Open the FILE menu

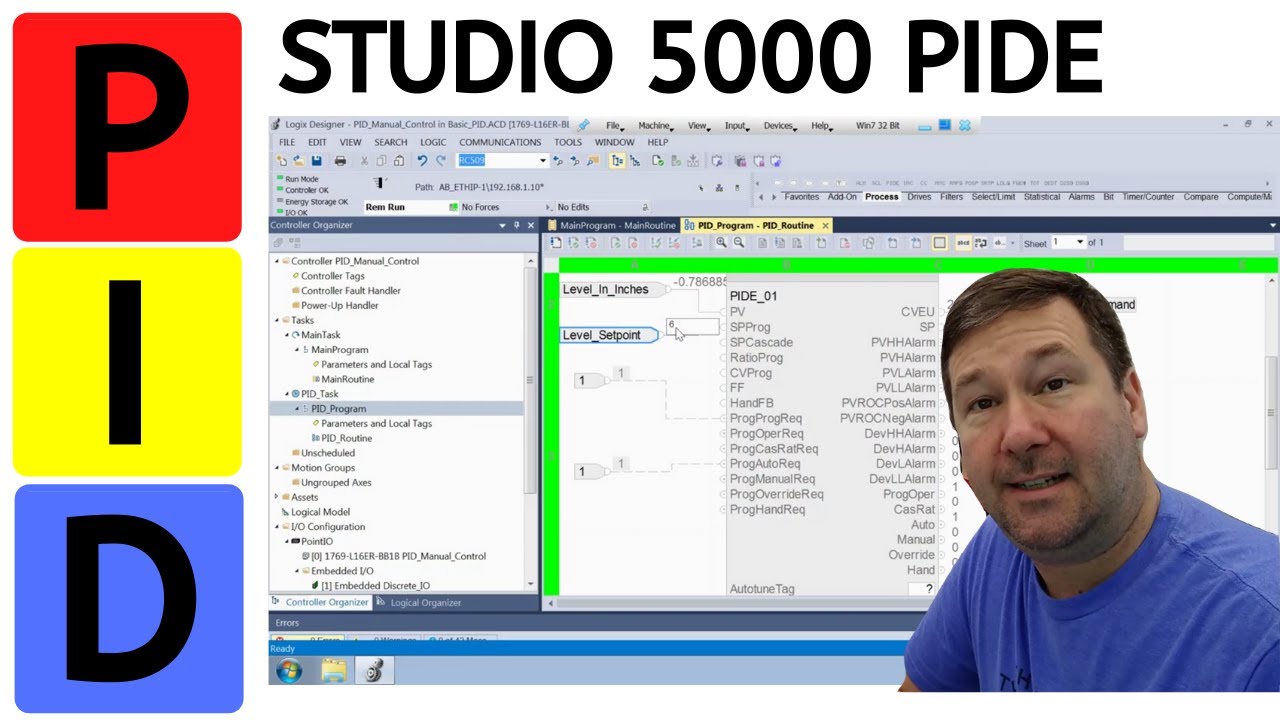click(287, 142)
